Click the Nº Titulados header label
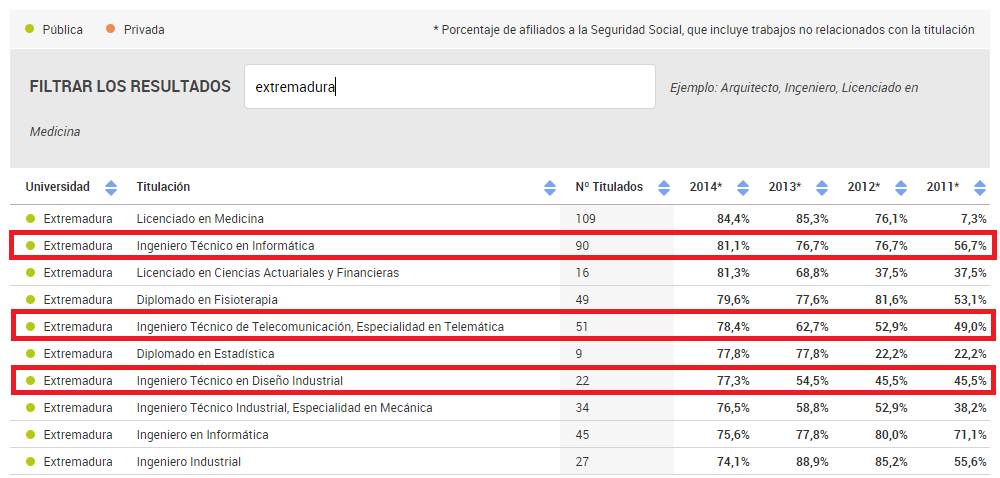The height and width of the screenshot is (478, 1000). coord(609,187)
